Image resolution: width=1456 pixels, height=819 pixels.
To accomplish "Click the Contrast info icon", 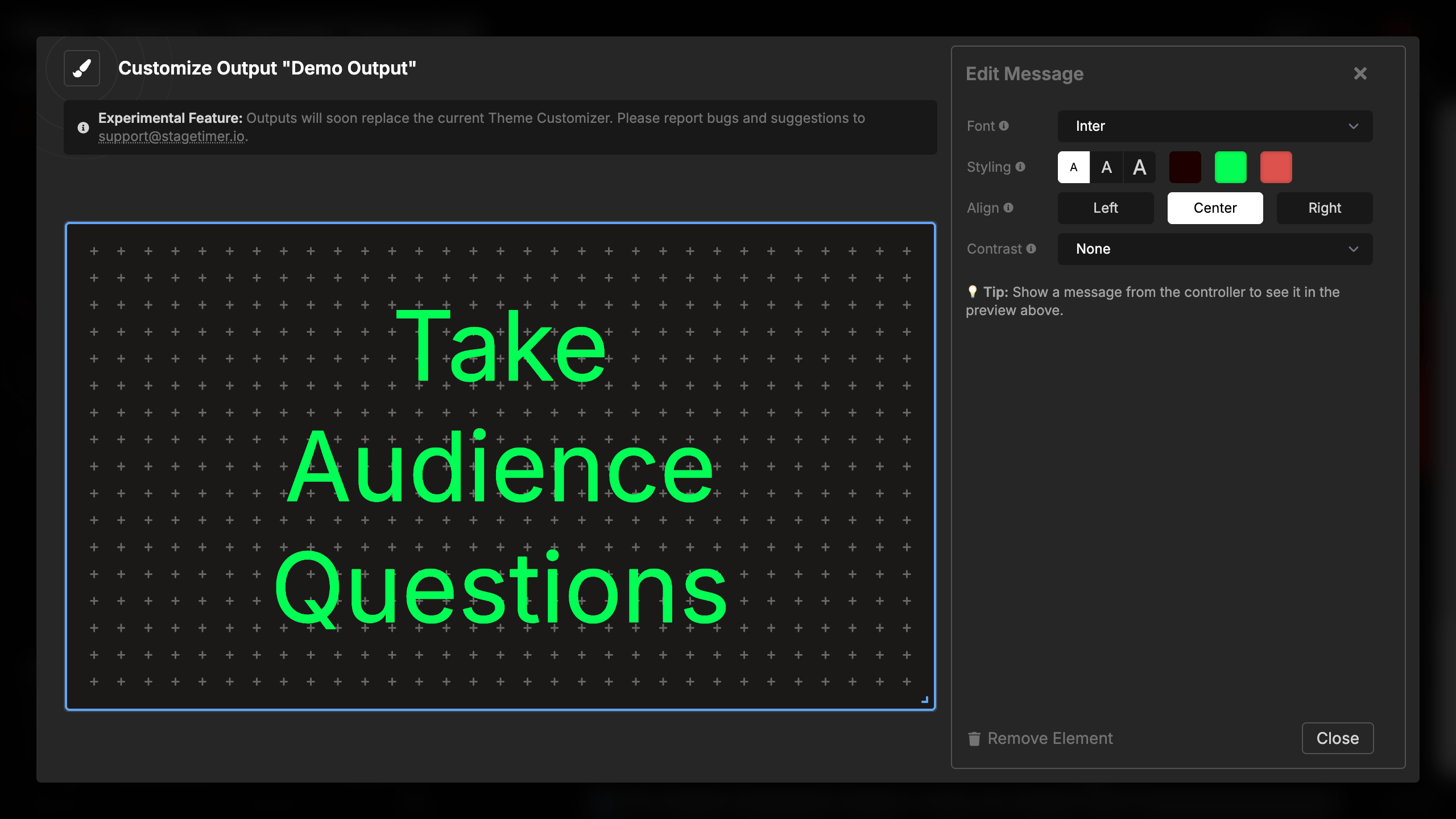I will [x=1031, y=249].
